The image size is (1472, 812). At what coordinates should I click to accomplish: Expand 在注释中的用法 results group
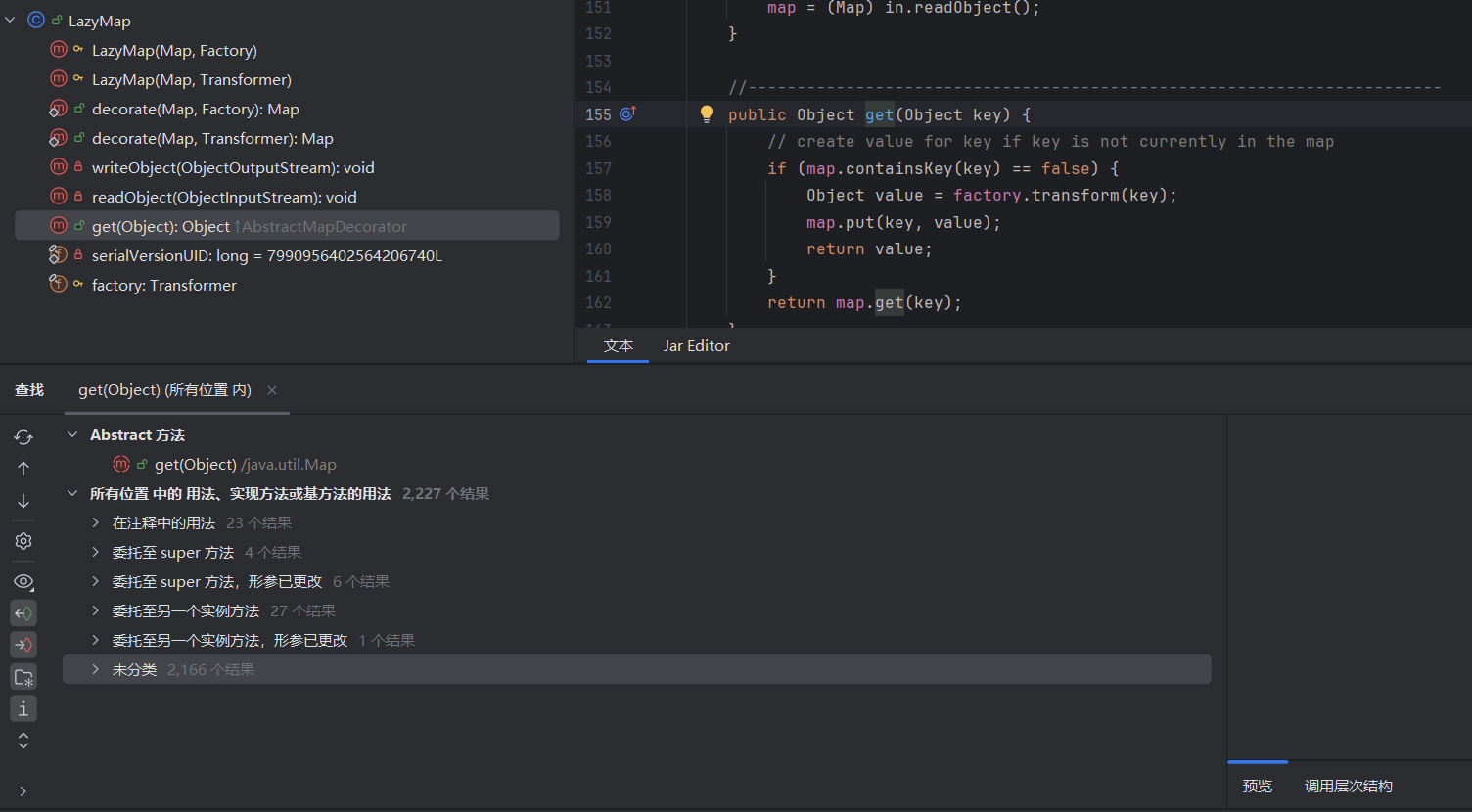point(95,523)
